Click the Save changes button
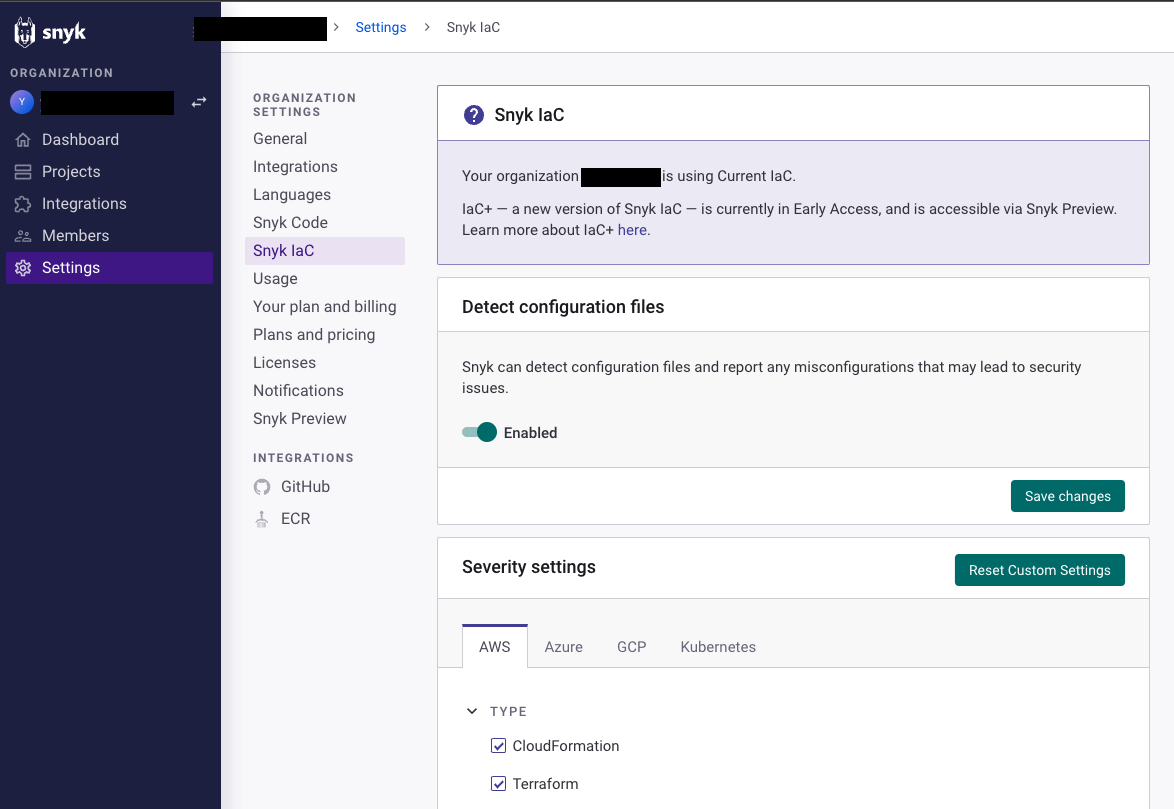Screen dimensions: 1174x809 click(1068, 496)
